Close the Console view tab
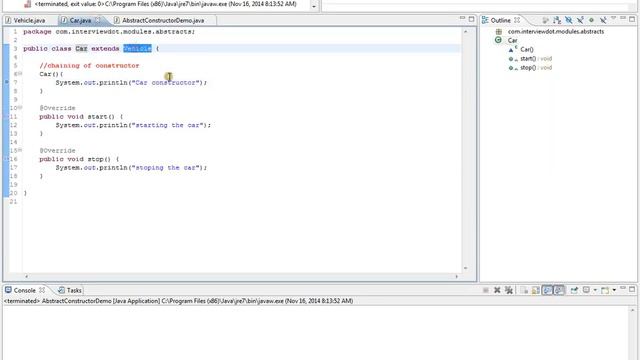 click(x=42, y=290)
